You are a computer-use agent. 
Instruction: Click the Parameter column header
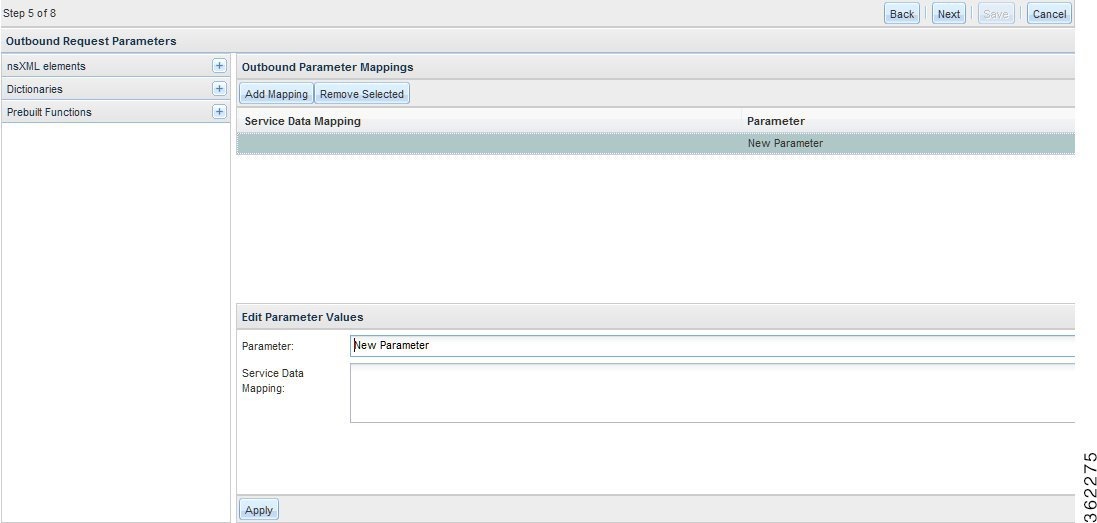tap(908, 121)
